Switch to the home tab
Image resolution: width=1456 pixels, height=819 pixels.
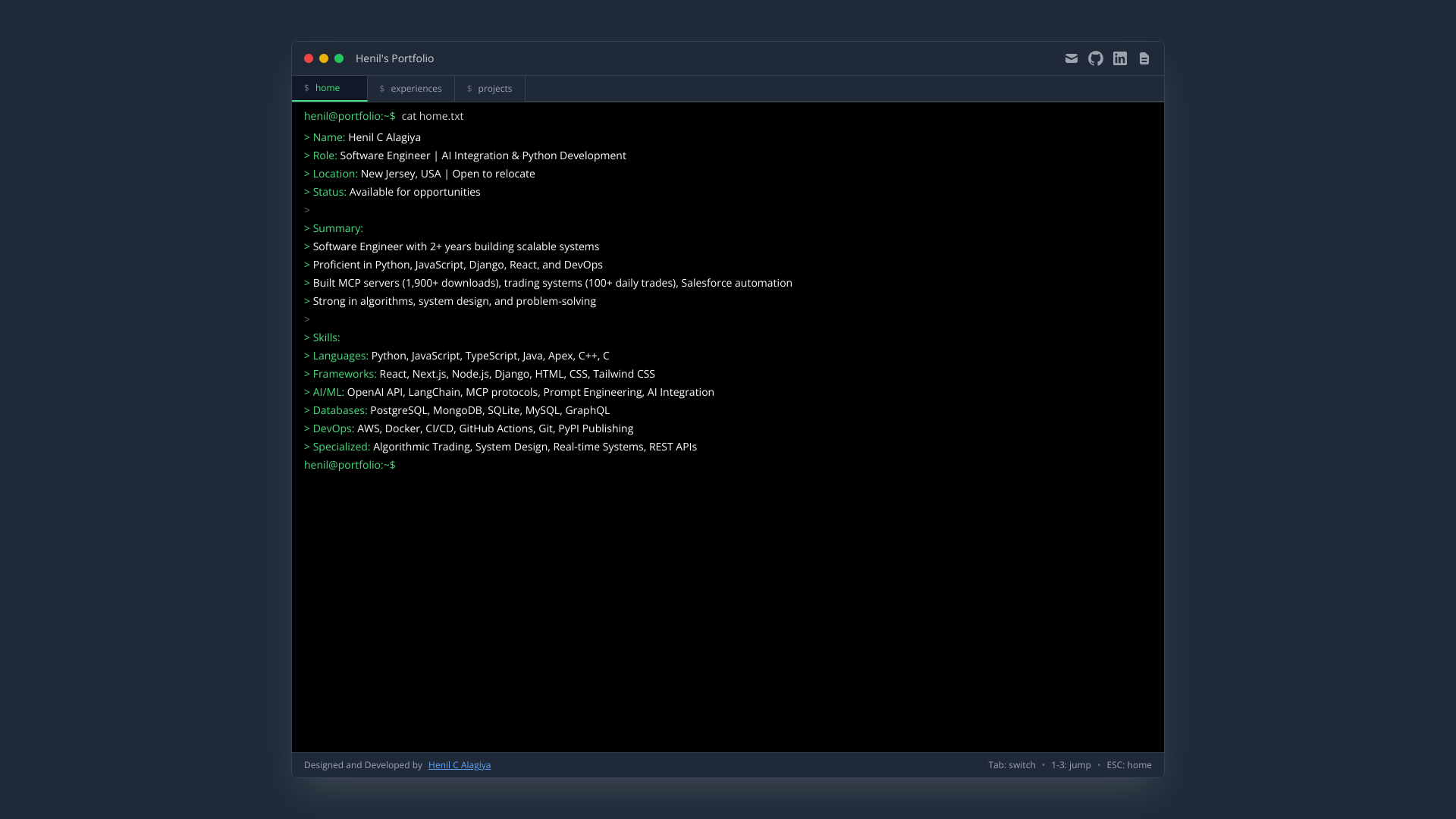click(x=329, y=88)
